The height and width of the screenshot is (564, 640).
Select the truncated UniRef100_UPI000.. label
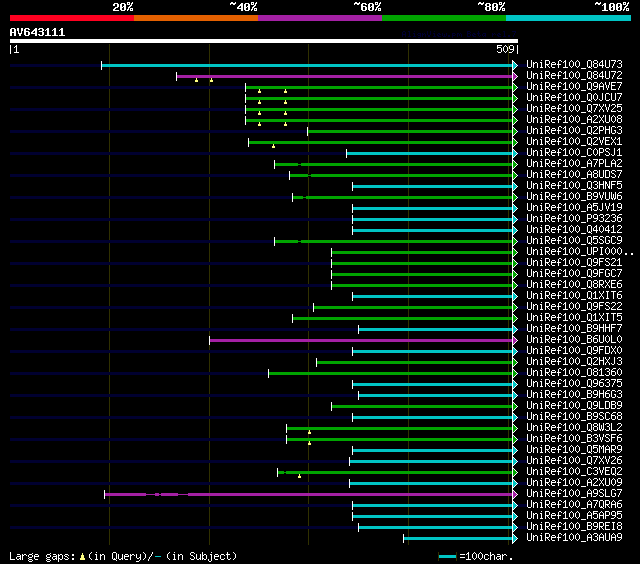(x=580, y=252)
